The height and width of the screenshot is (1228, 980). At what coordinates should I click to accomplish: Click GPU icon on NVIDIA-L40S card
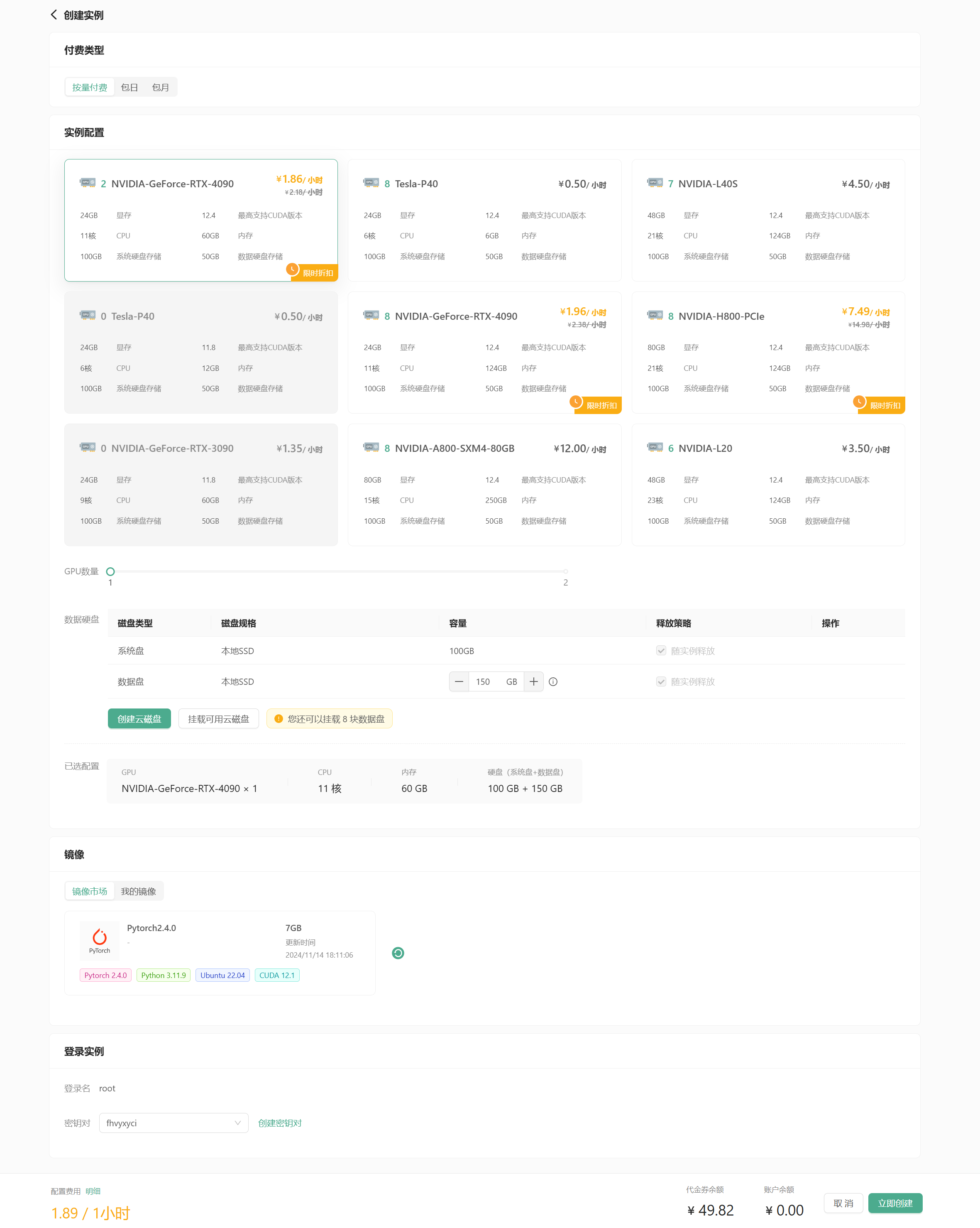655,183
